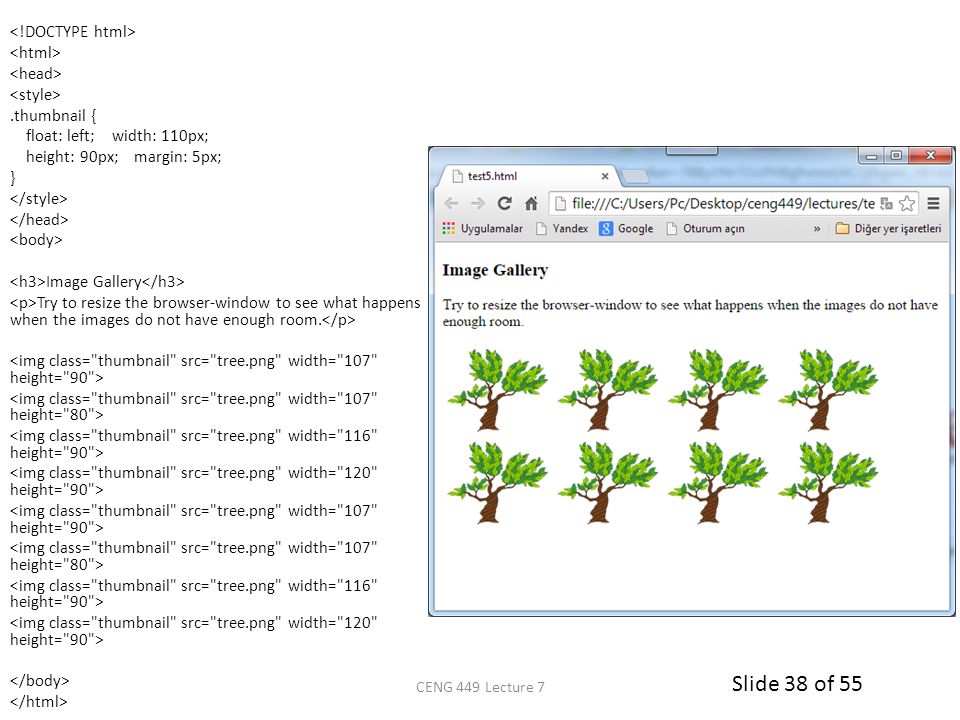Click the browser forward arrow
This screenshot has width=960, height=720.
coord(478,203)
